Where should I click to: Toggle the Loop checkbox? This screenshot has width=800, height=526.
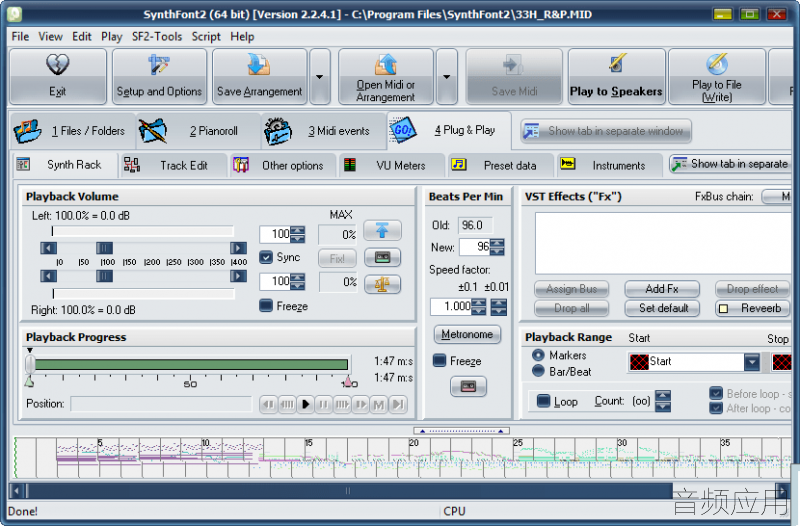(544, 401)
